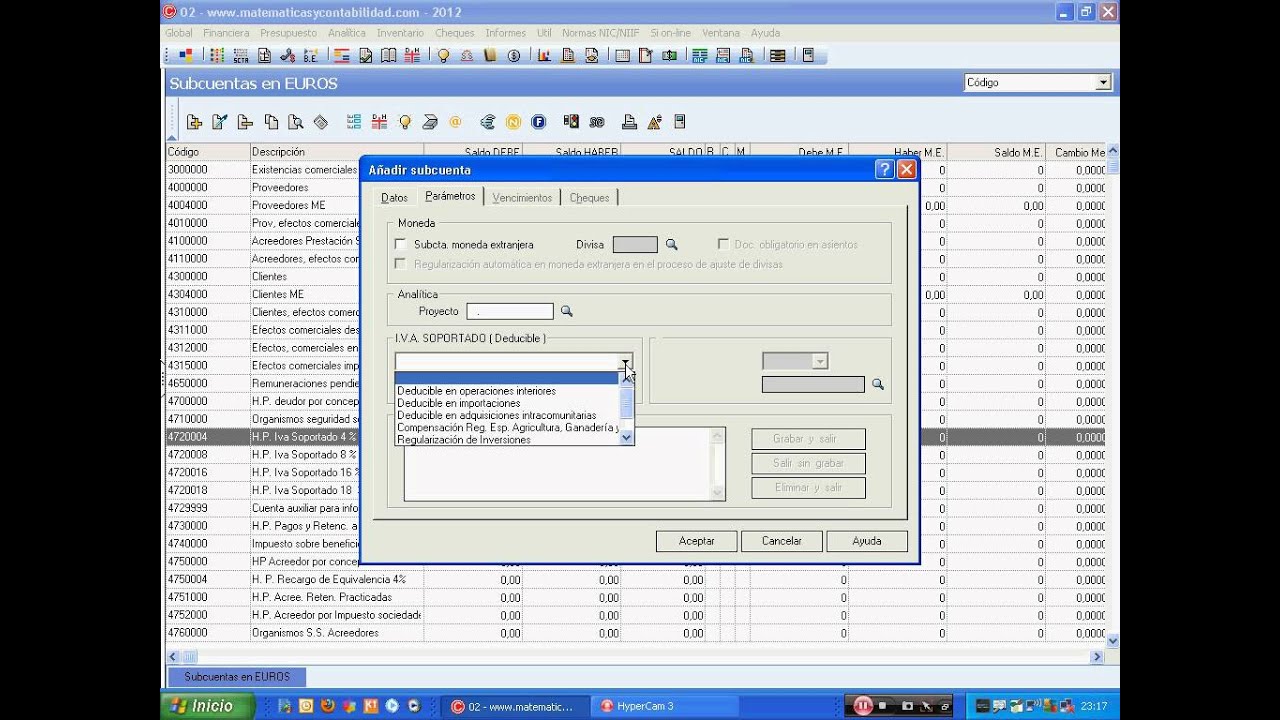Click the Eliminar y salir button

tap(808, 488)
